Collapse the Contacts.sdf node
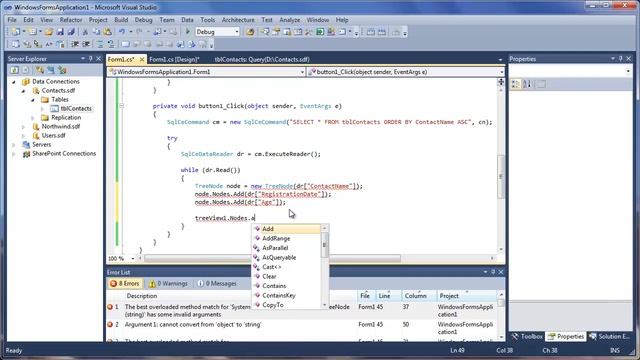Viewport: 640px width, 360px height. (x=24, y=91)
